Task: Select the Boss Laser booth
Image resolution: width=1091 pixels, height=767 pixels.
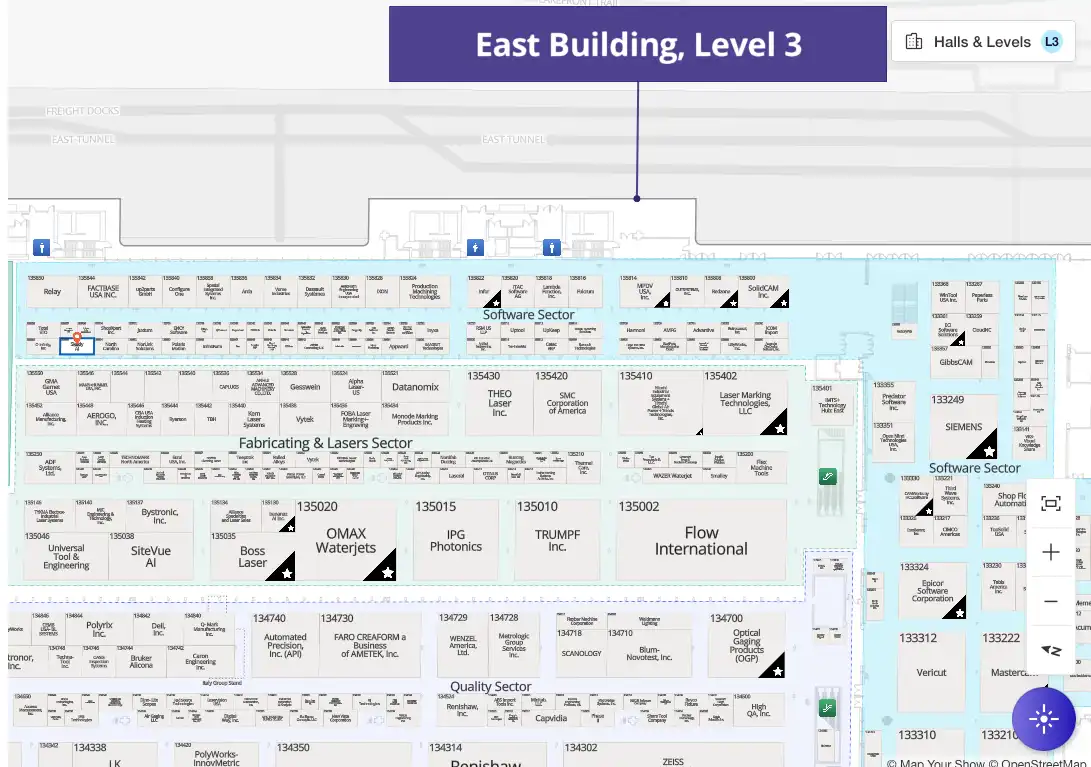Action: (x=253, y=557)
